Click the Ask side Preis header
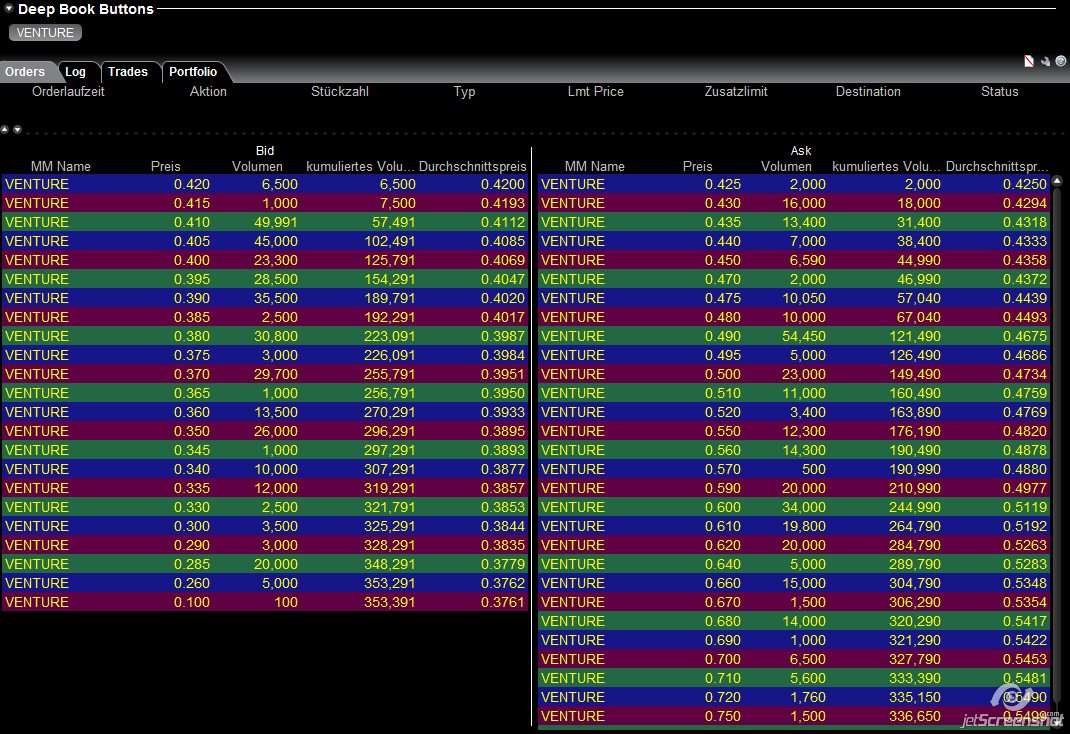The height and width of the screenshot is (734, 1070). click(x=697, y=166)
